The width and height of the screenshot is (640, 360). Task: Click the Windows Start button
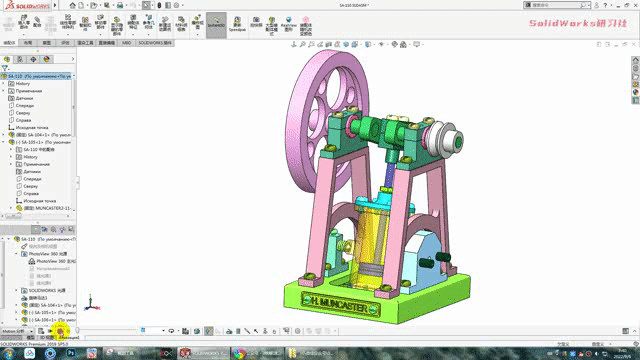tap(9, 353)
